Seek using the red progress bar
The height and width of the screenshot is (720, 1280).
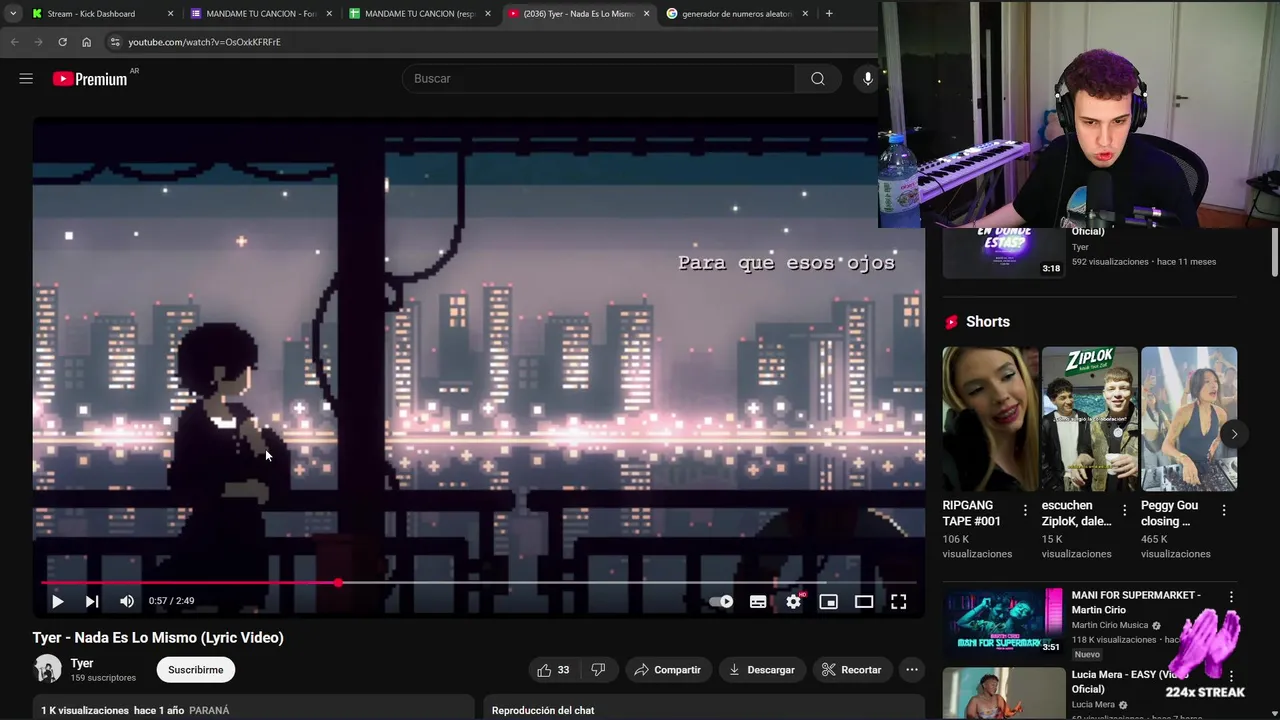478,582
